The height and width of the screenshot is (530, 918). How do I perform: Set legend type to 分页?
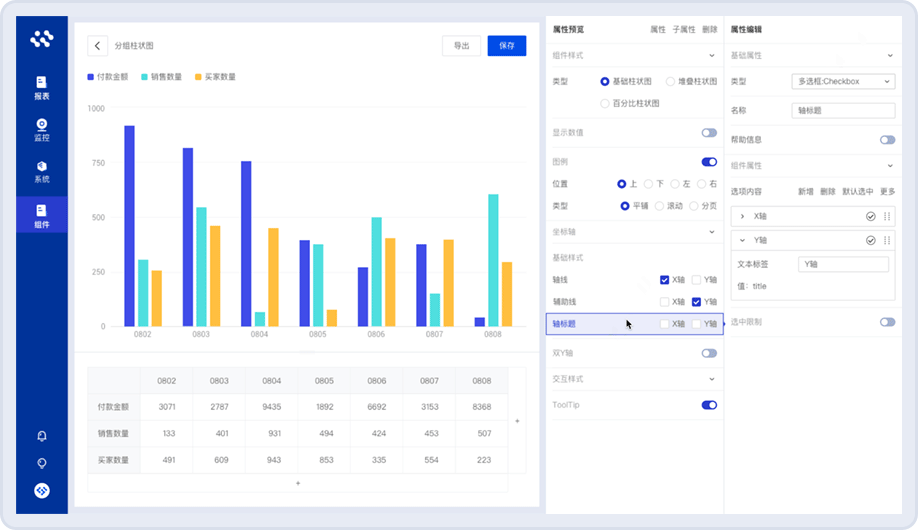coord(694,206)
